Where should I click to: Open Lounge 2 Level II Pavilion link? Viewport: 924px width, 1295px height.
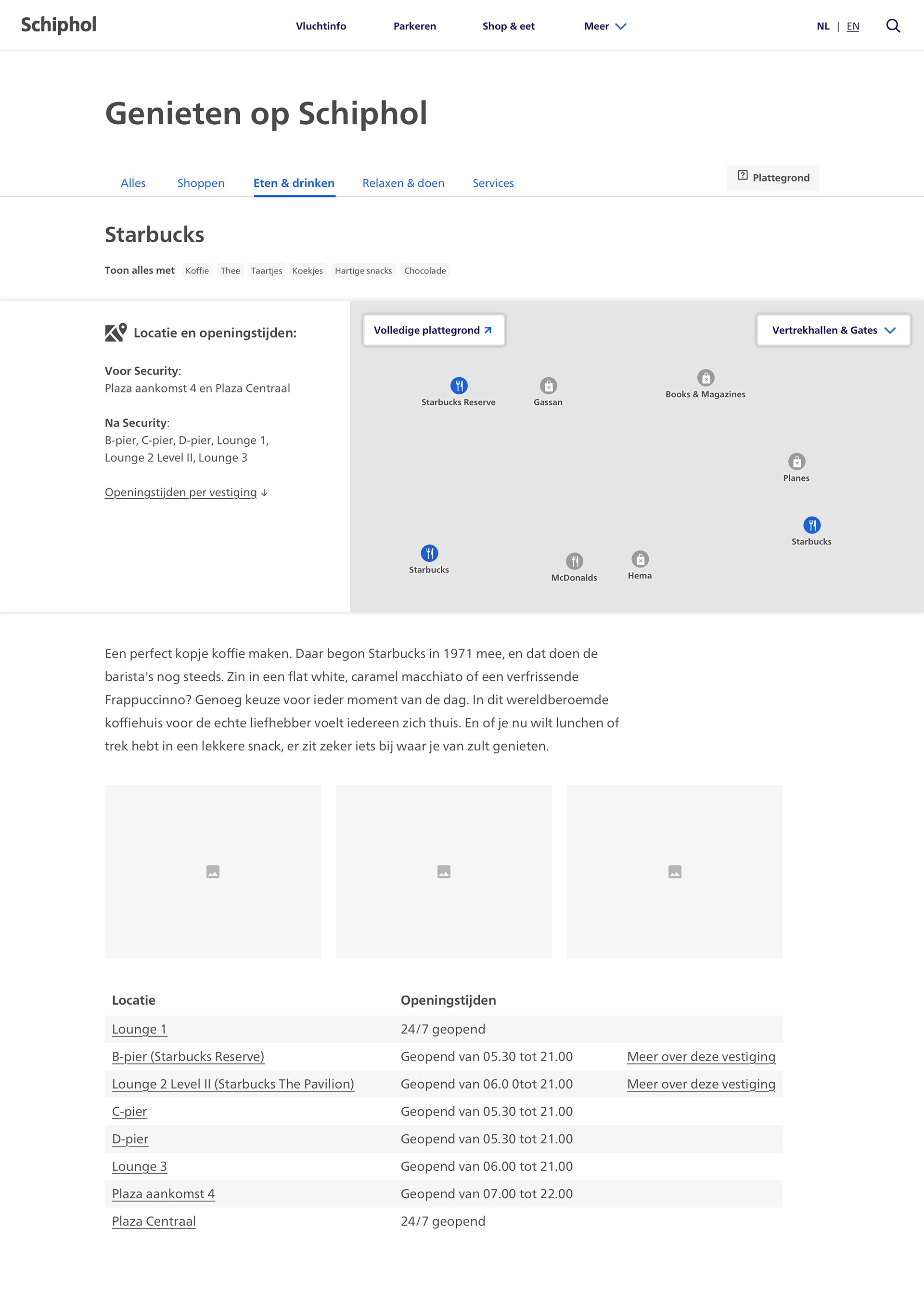coord(233,1084)
